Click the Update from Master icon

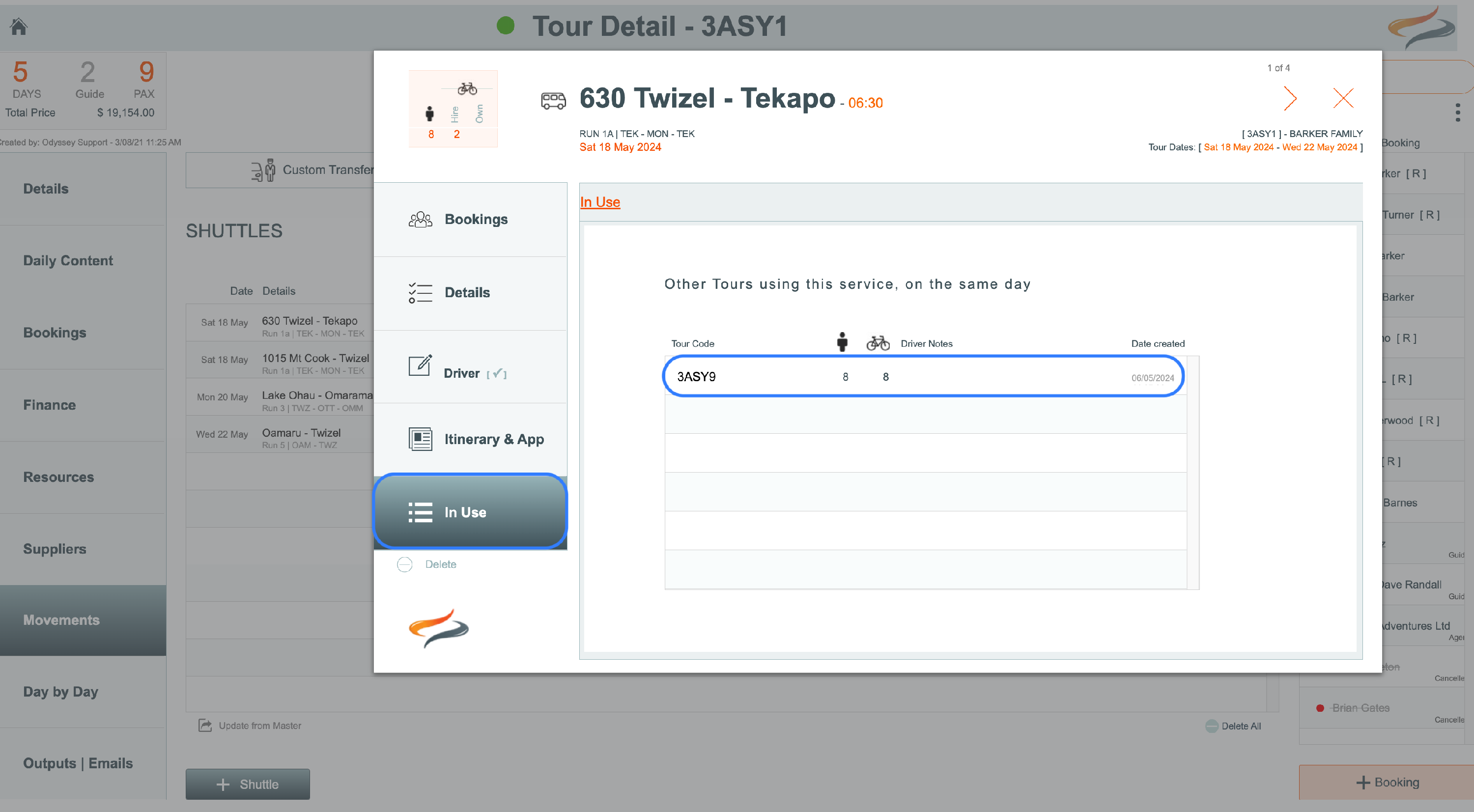tap(205, 726)
